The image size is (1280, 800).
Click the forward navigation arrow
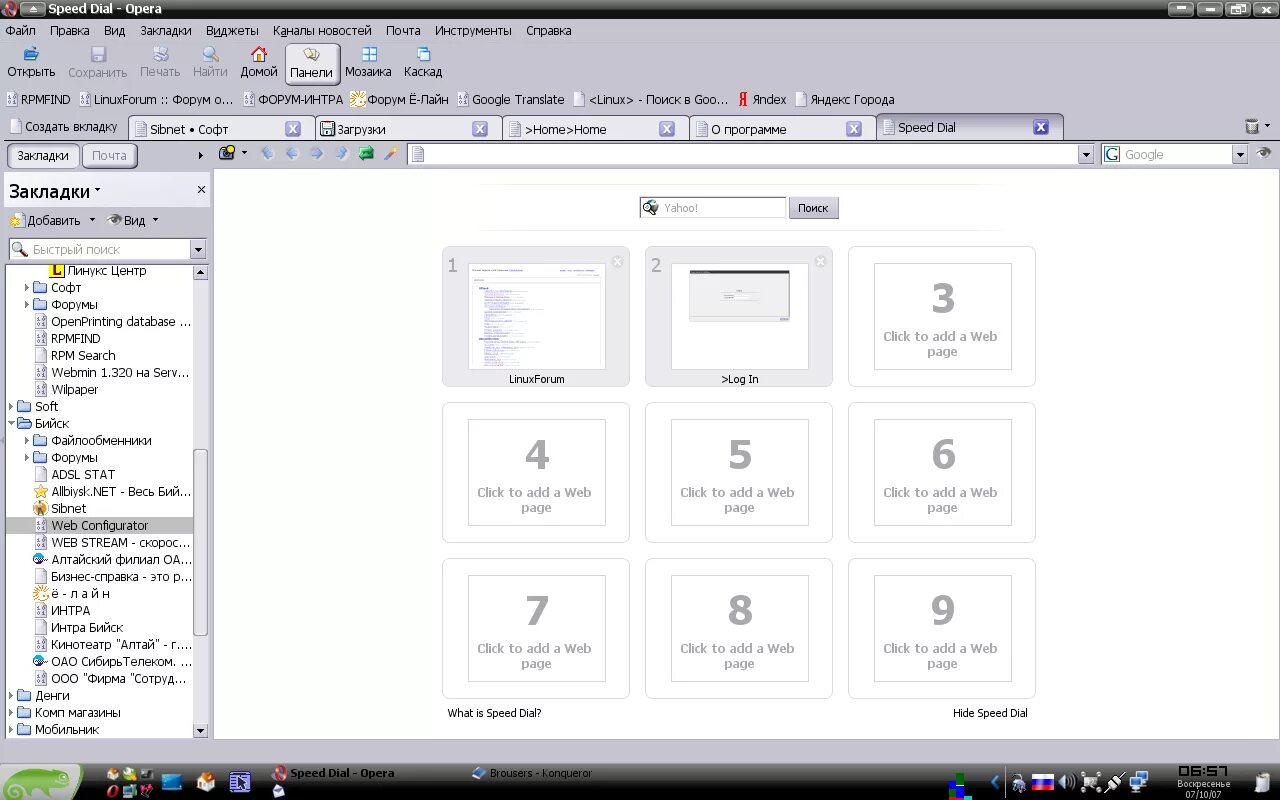pyautogui.click(x=317, y=154)
